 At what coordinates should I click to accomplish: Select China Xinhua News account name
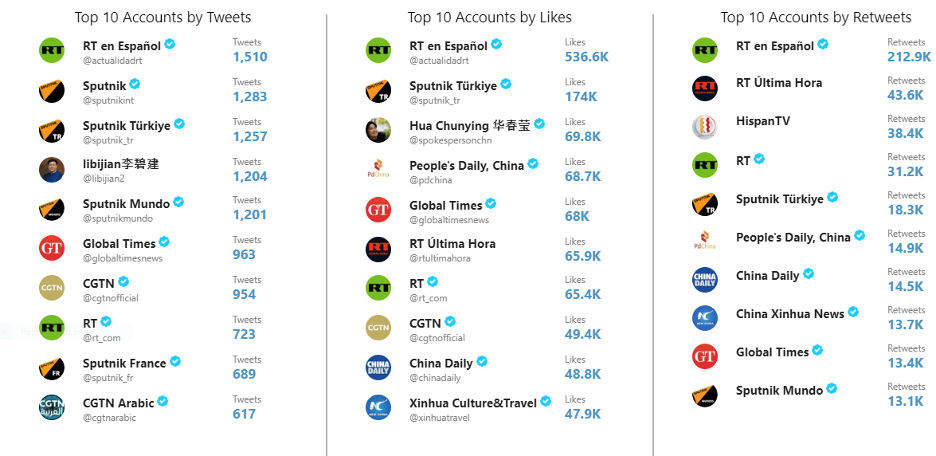[790, 314]
